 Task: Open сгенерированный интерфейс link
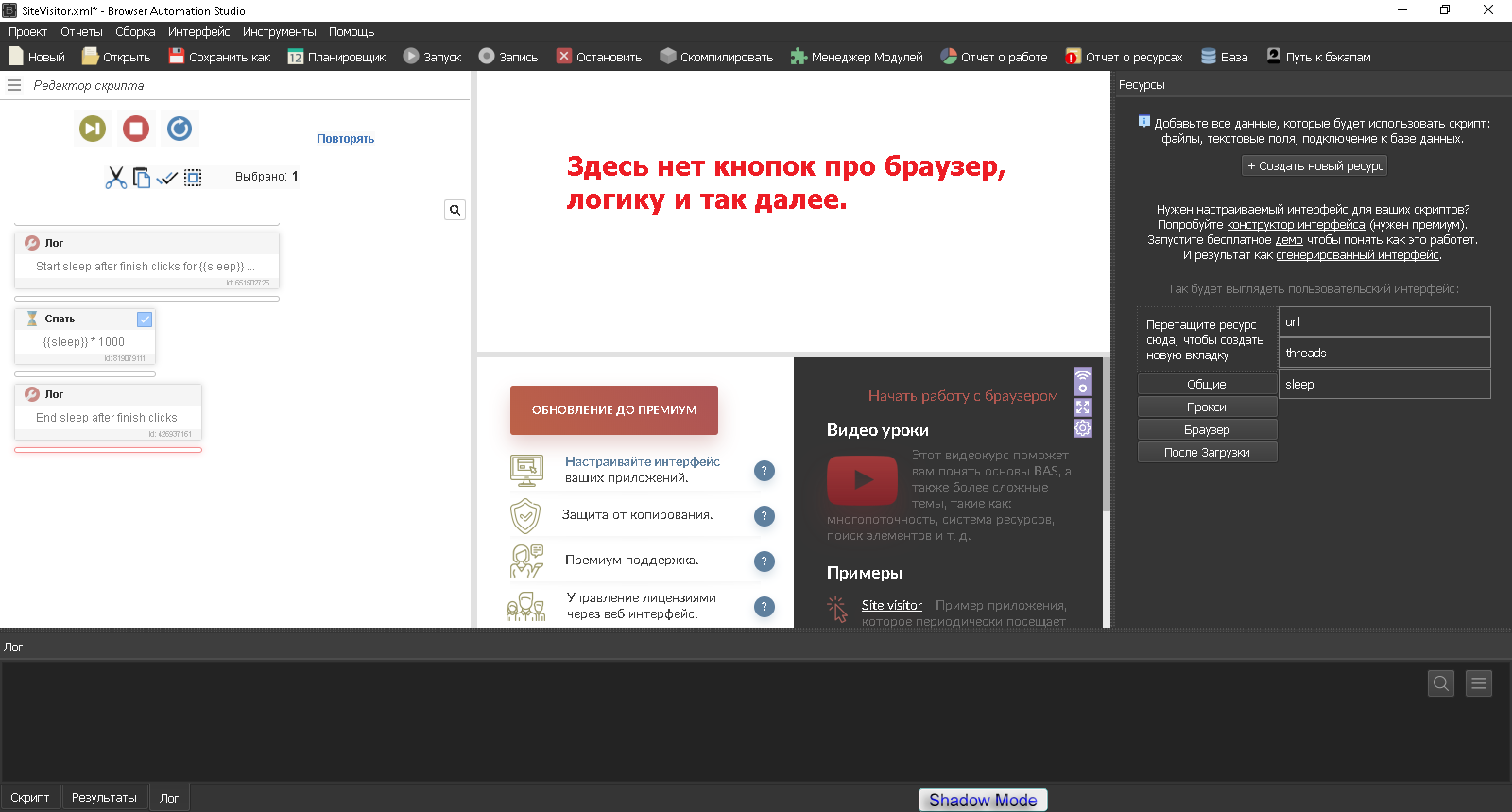1357,255
